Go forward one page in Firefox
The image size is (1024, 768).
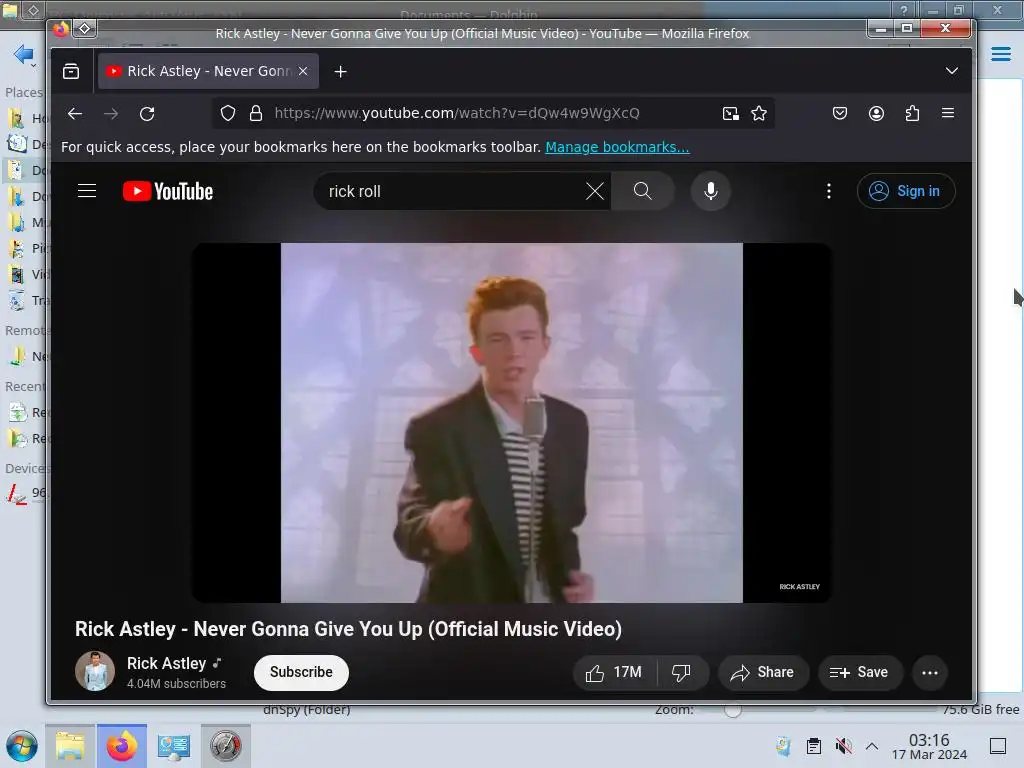[x=111, y=114]
